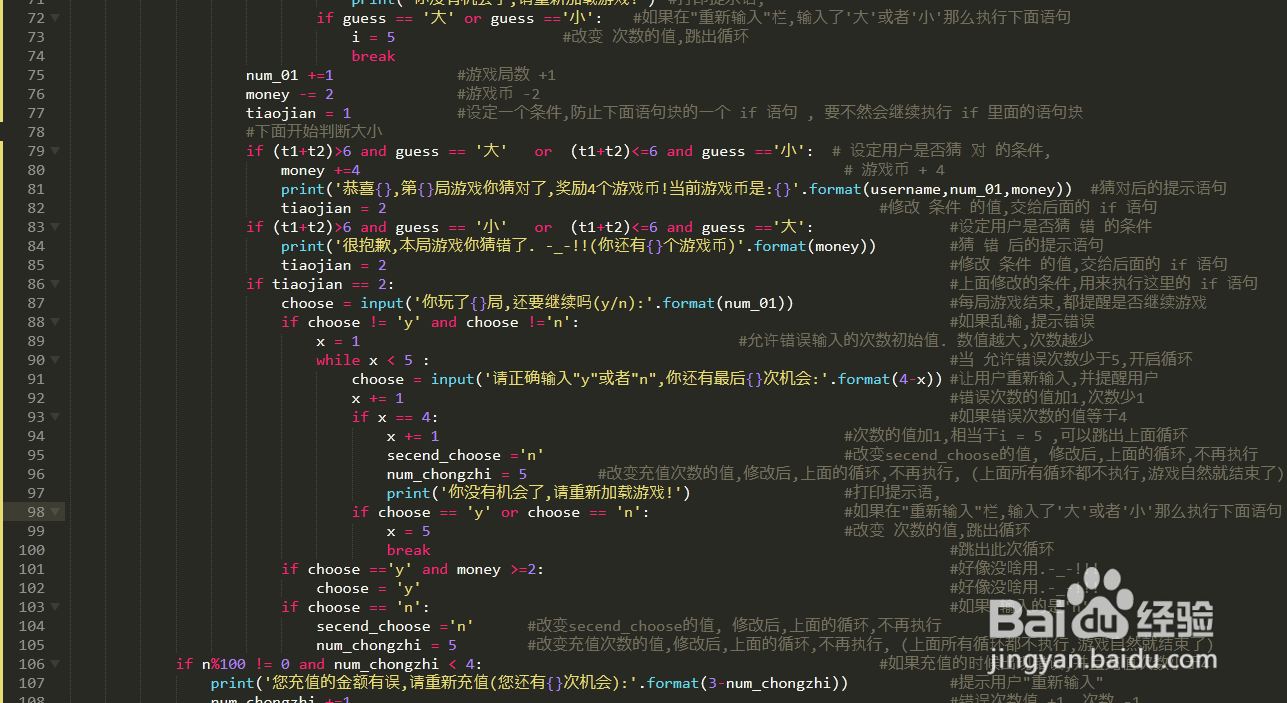The width and height of the screenshot is (1287, 703).
Task: Click '.format(username,num_01,money))' on line 81
Action: coord(940,189)
